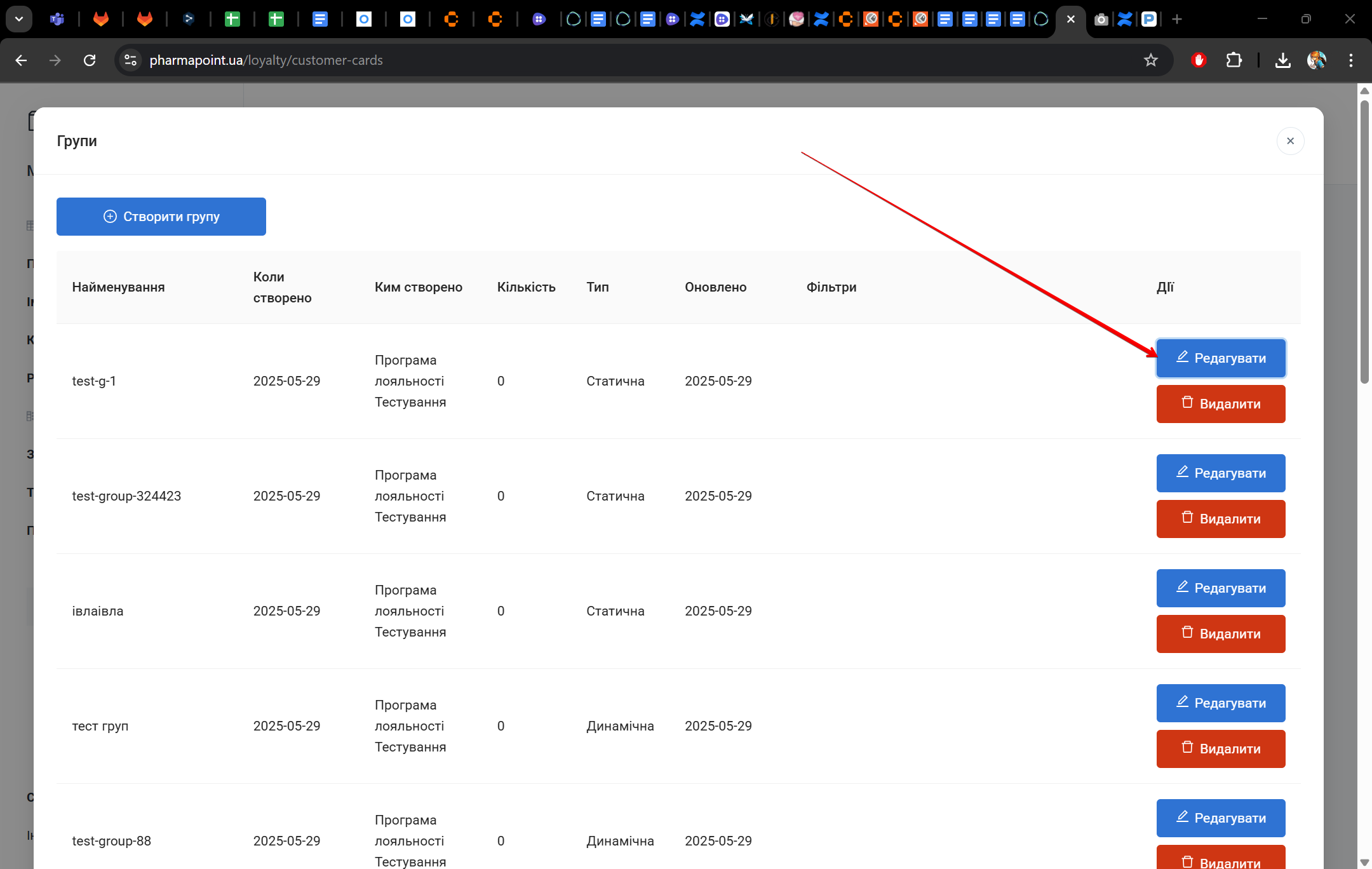The image size is (1372, 869).
Task: Open the red ad blocker extension icon
Action: click(1199, 60)
